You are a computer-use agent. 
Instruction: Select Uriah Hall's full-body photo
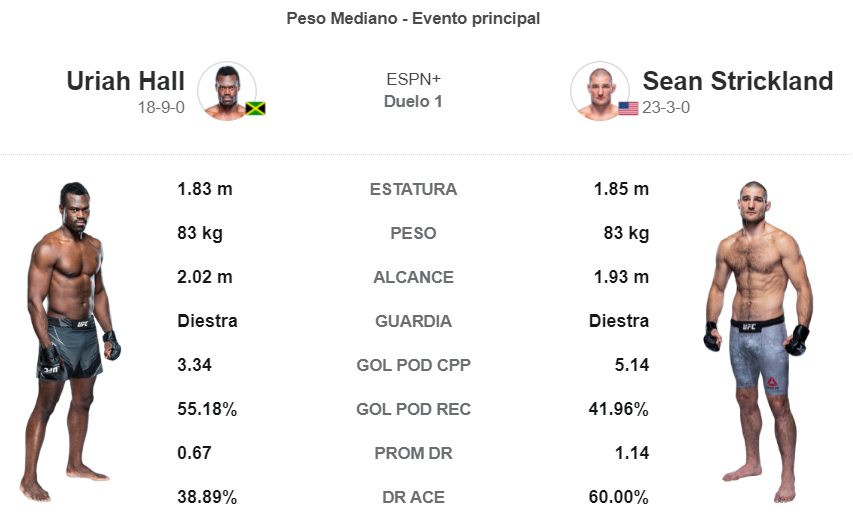click(70, 342)
